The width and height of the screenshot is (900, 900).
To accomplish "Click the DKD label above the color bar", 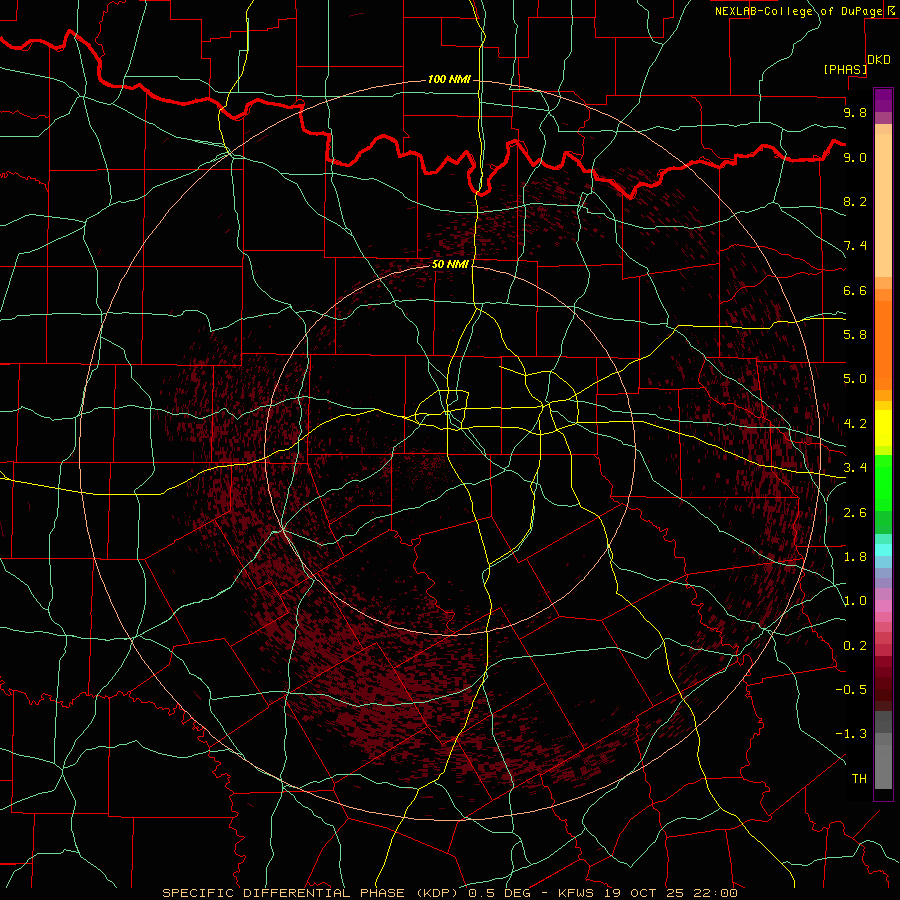I will 879,60.
